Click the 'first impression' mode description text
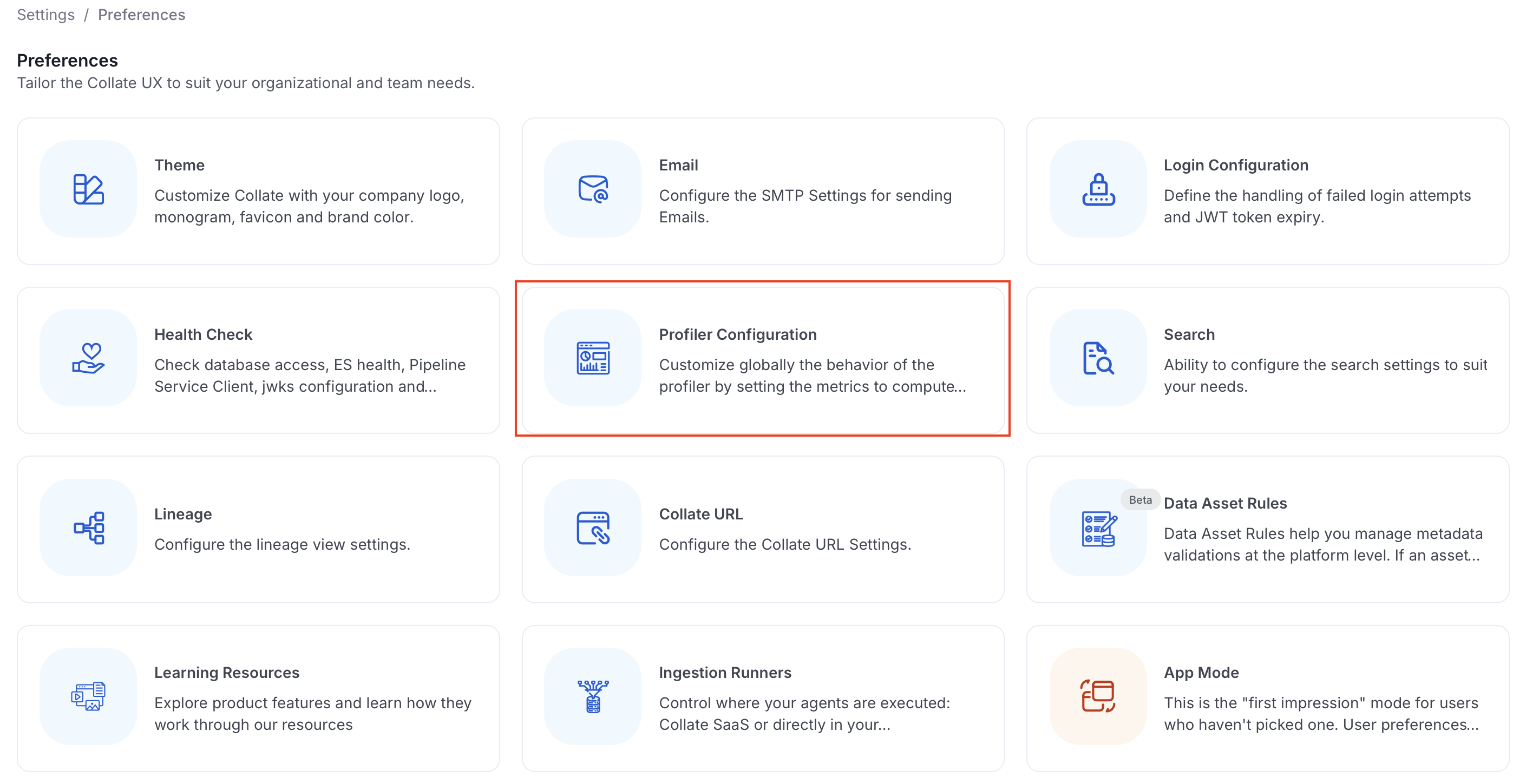Viewport: 1526px width, 784px height. [1321, 713]
